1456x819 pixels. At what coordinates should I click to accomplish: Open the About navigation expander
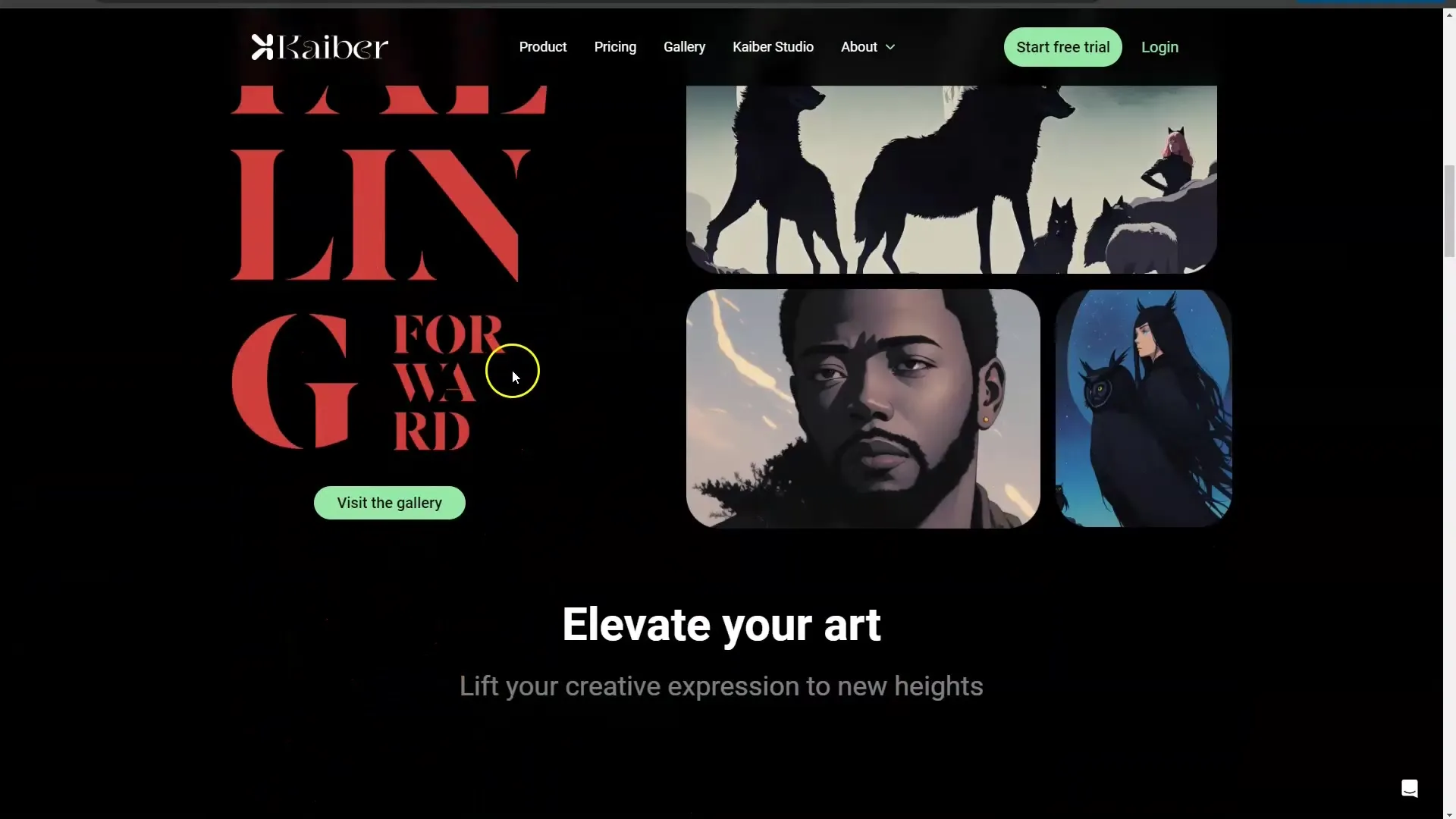click(x=890, y=47)
